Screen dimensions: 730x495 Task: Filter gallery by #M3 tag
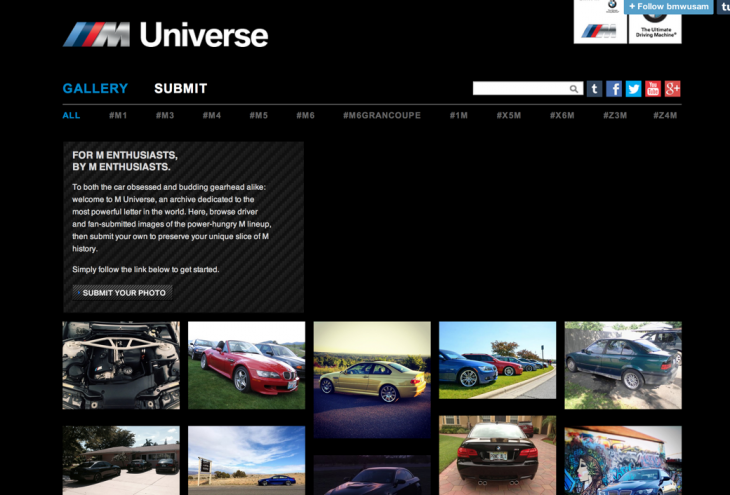165,116
